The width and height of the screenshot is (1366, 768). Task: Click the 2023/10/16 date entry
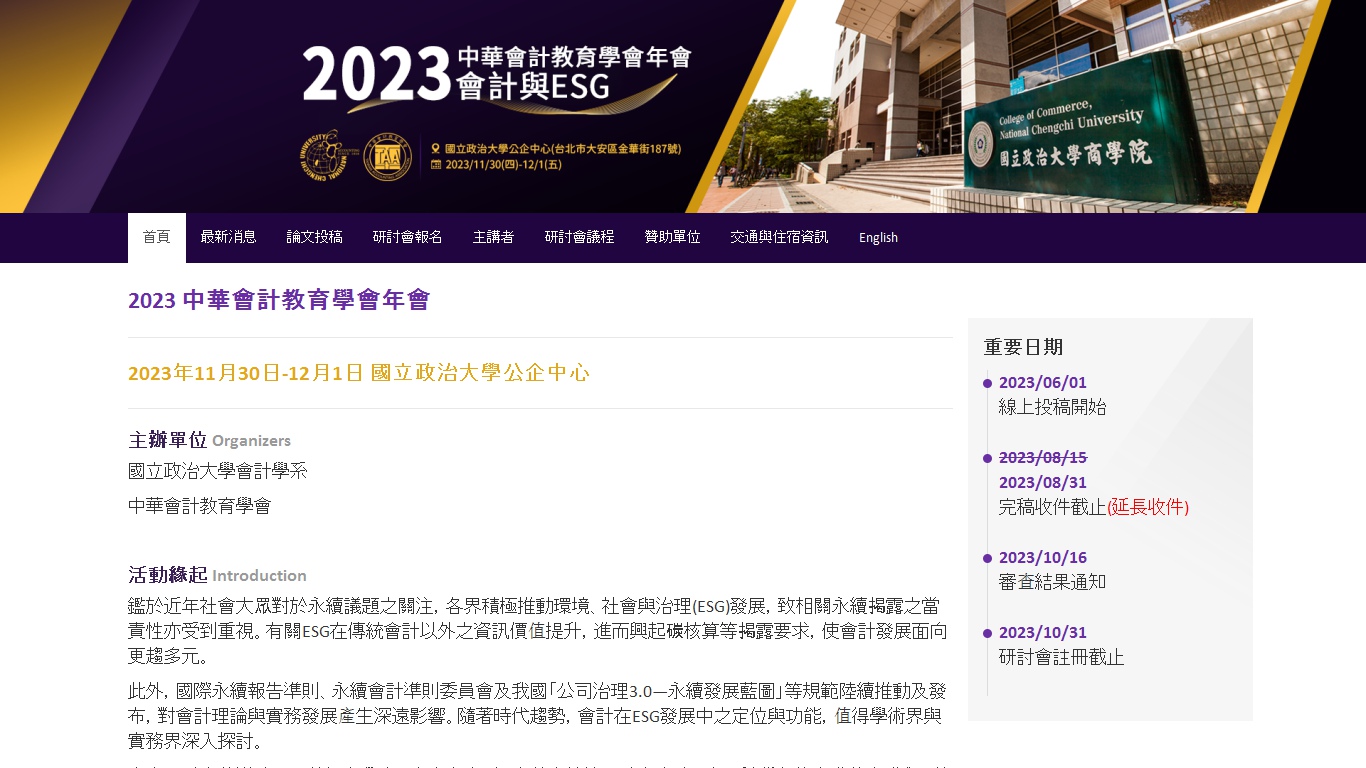[x=1043, y=557]
